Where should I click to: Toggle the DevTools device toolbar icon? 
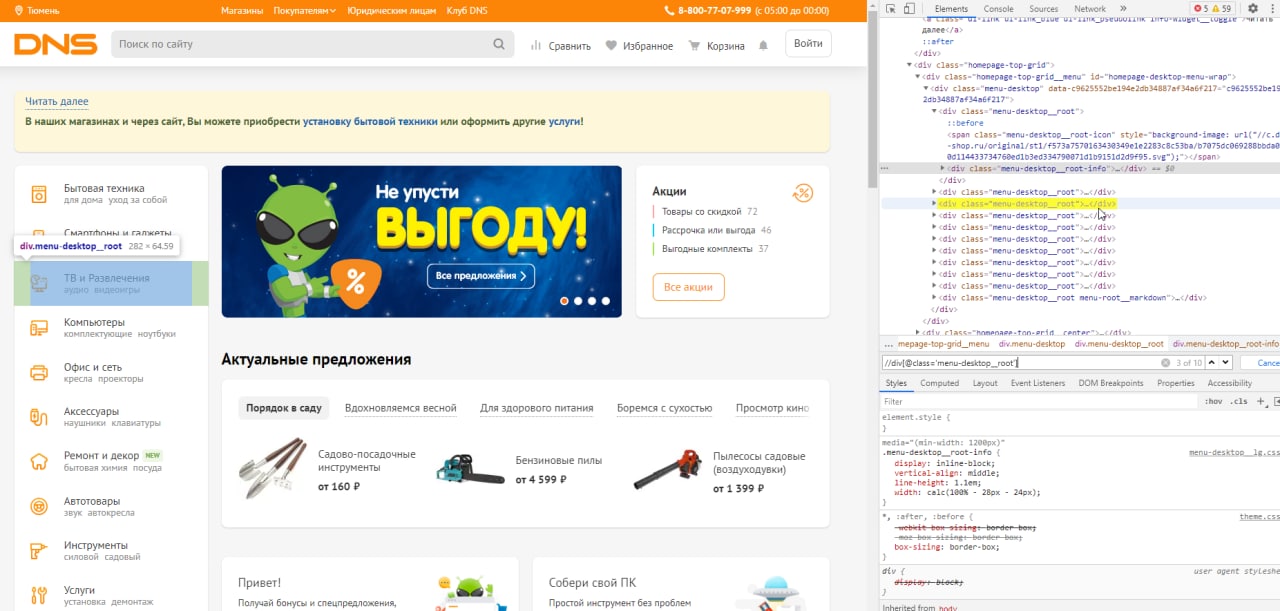pos(909,9)
